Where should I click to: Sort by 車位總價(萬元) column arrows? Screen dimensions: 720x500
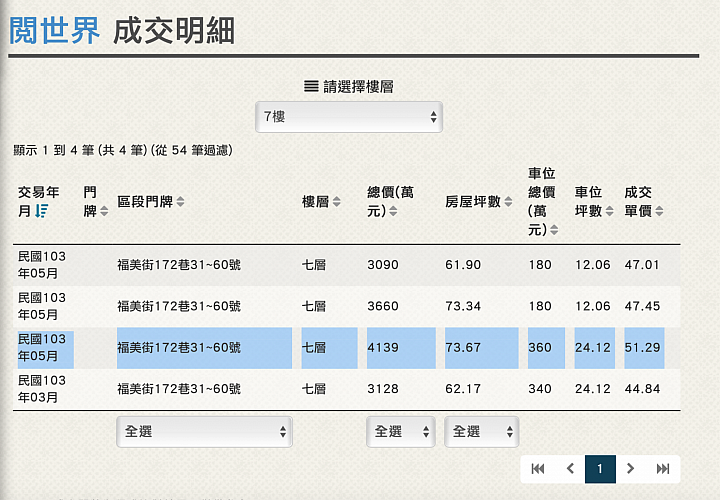pos(554,230)
